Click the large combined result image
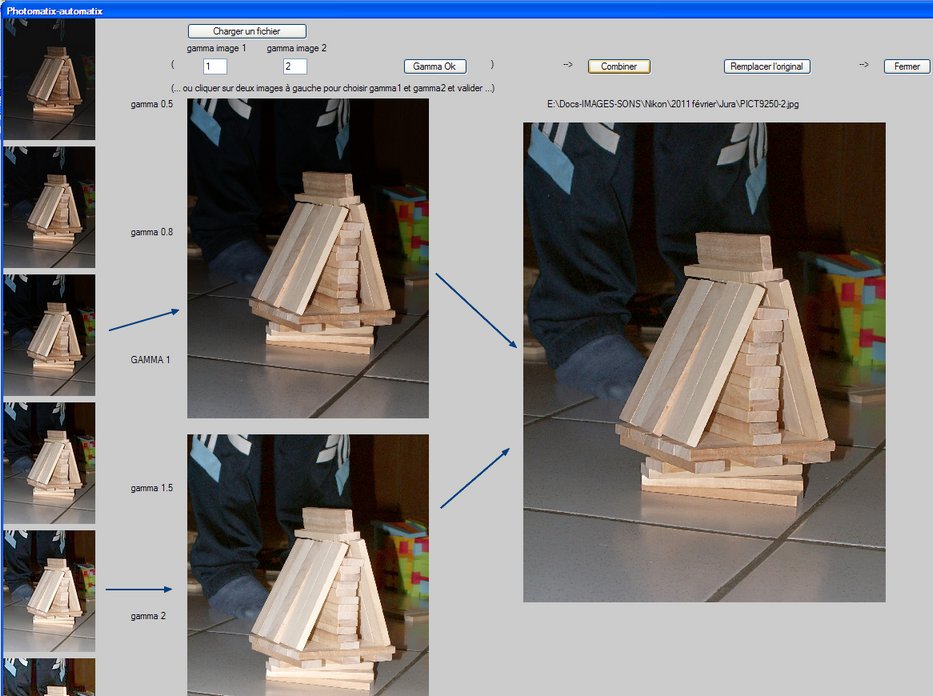This screenshot has height=696, width=933. click(704, 362)
